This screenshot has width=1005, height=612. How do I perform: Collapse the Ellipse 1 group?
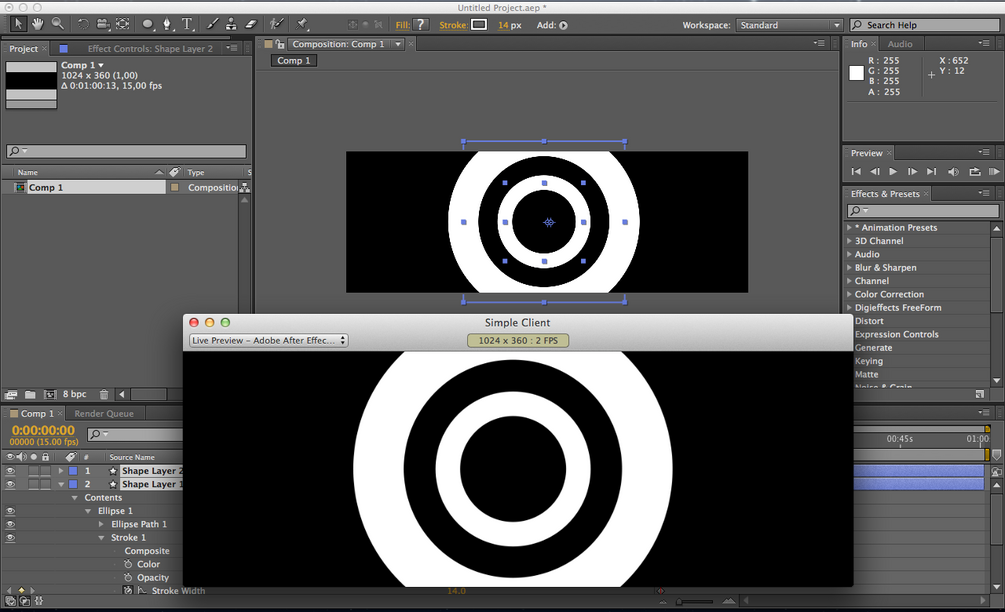pyautogui.click(x=88, y=511)
